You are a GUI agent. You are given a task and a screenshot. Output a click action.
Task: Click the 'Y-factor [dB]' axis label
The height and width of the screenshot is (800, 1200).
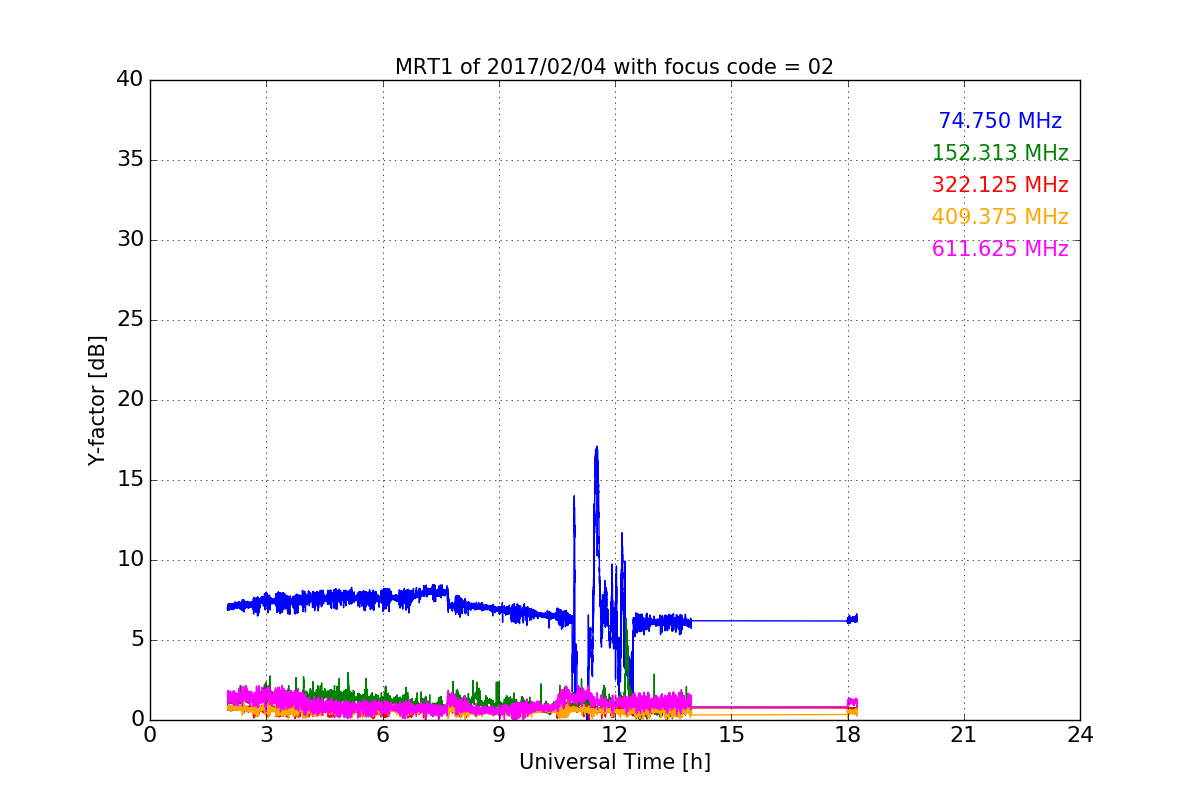97,400
